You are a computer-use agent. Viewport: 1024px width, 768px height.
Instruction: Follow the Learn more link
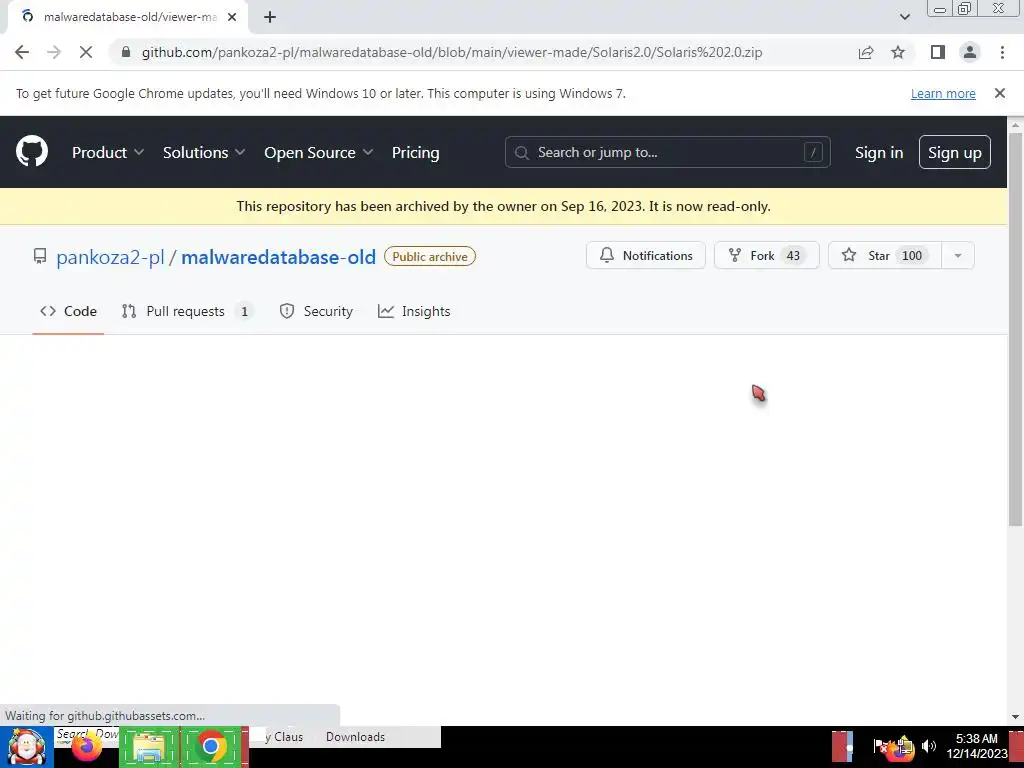943,93
